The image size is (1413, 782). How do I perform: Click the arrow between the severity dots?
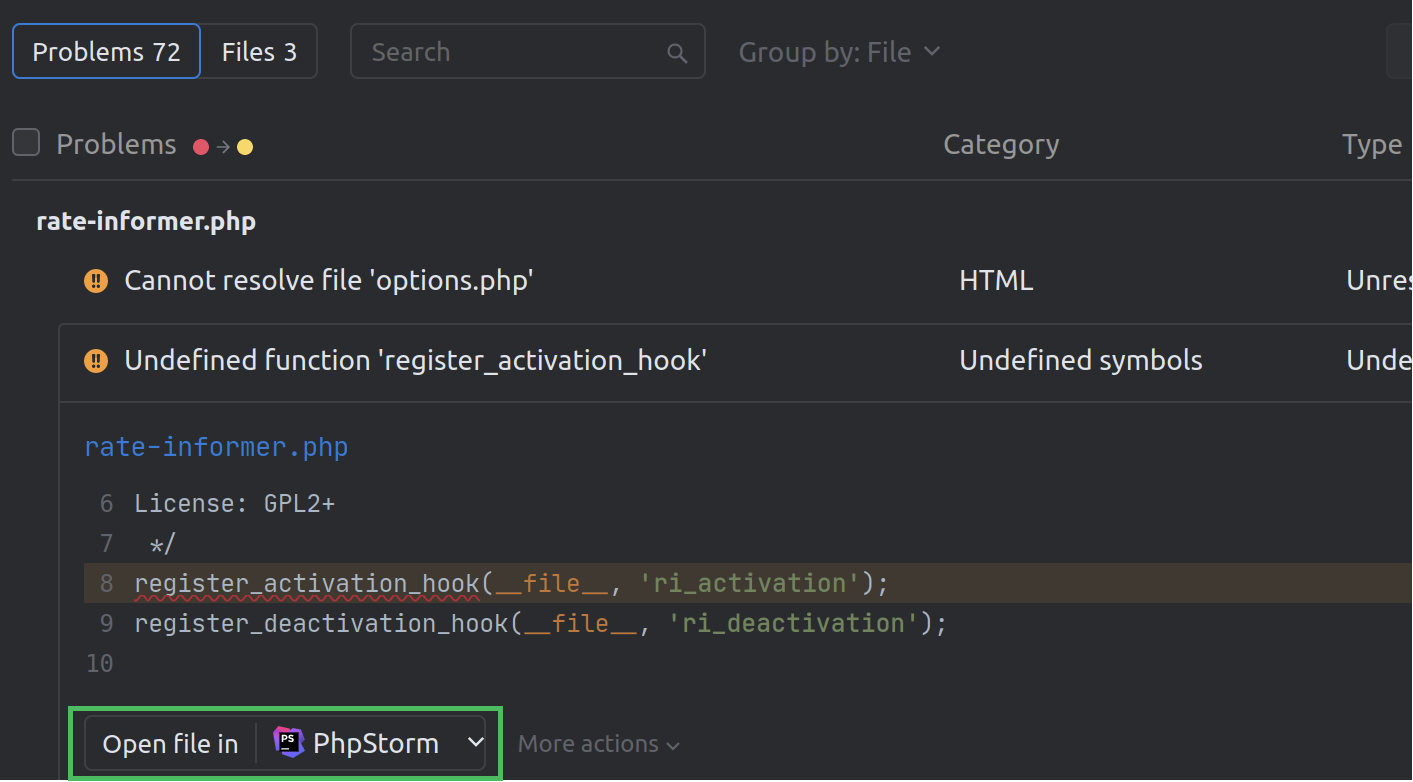pyautogui.click(x=222, y=145)
